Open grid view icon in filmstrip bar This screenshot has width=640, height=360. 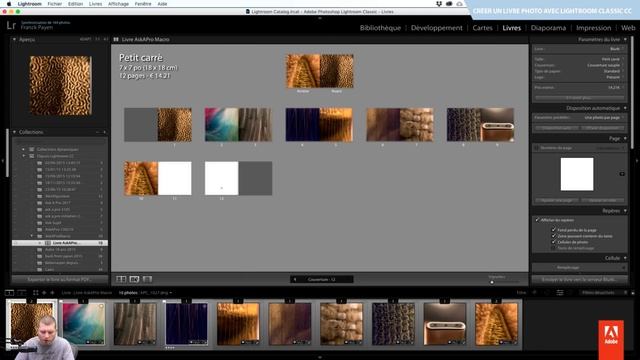pos(36,293)
